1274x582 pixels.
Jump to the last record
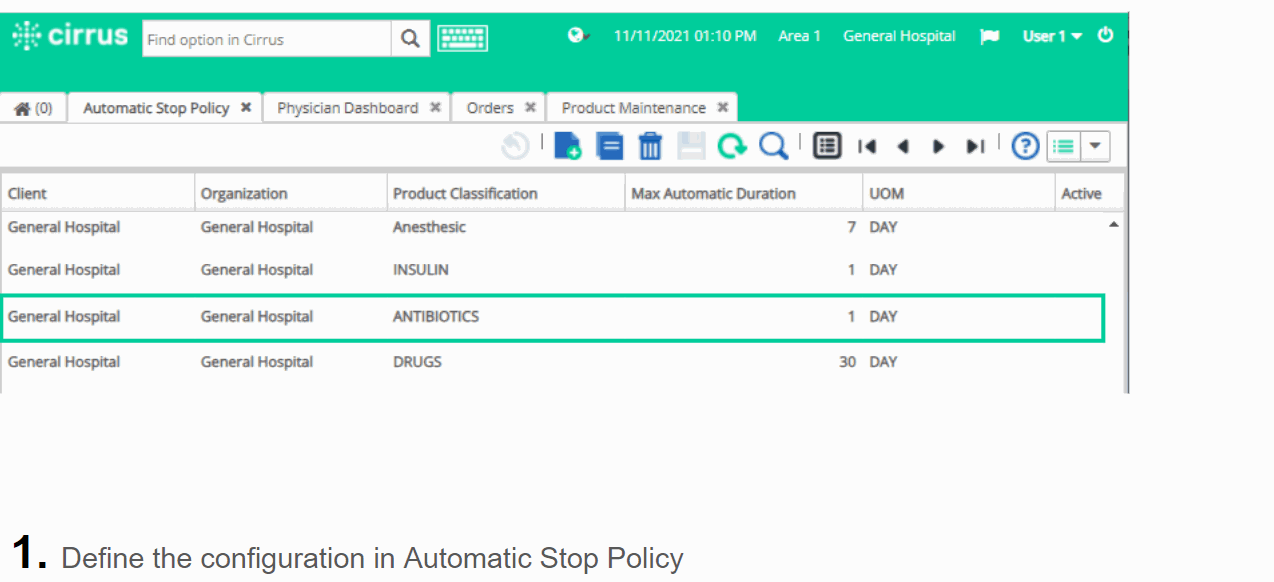tap(975, 146)
